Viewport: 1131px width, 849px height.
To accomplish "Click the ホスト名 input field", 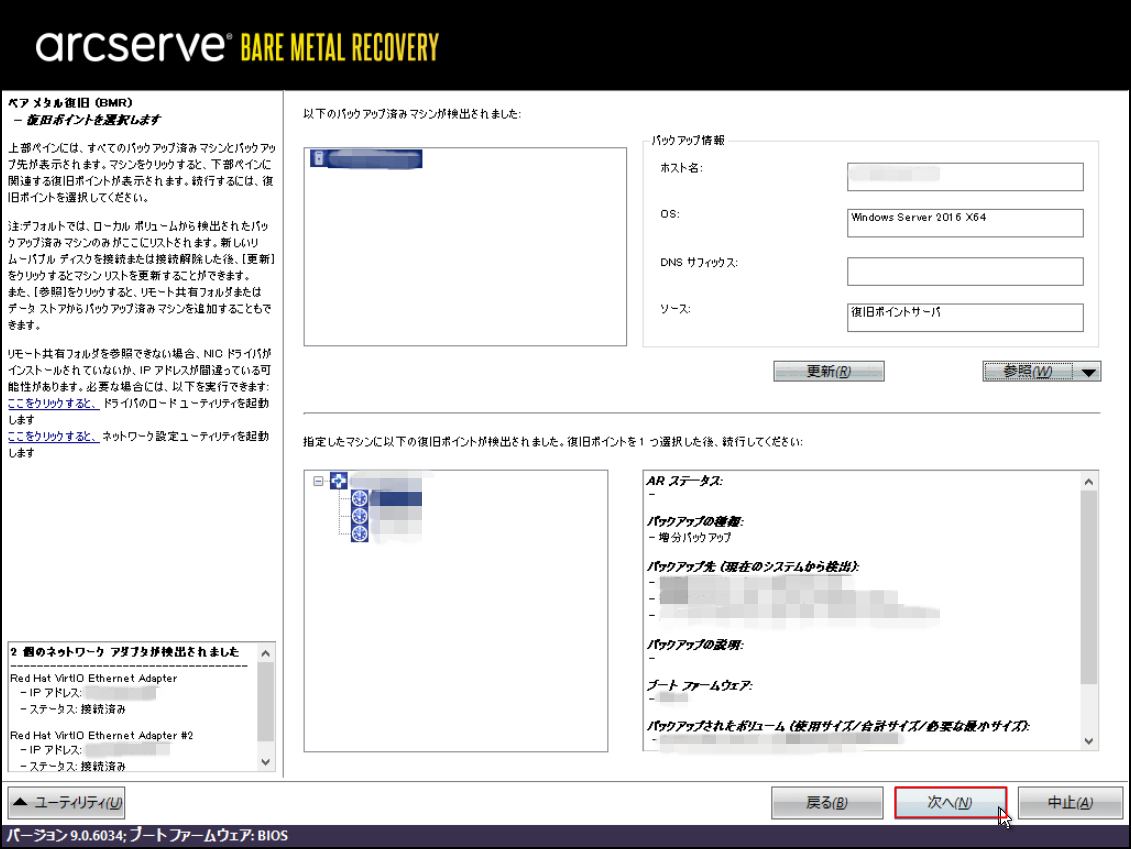I will click(965, 176).
